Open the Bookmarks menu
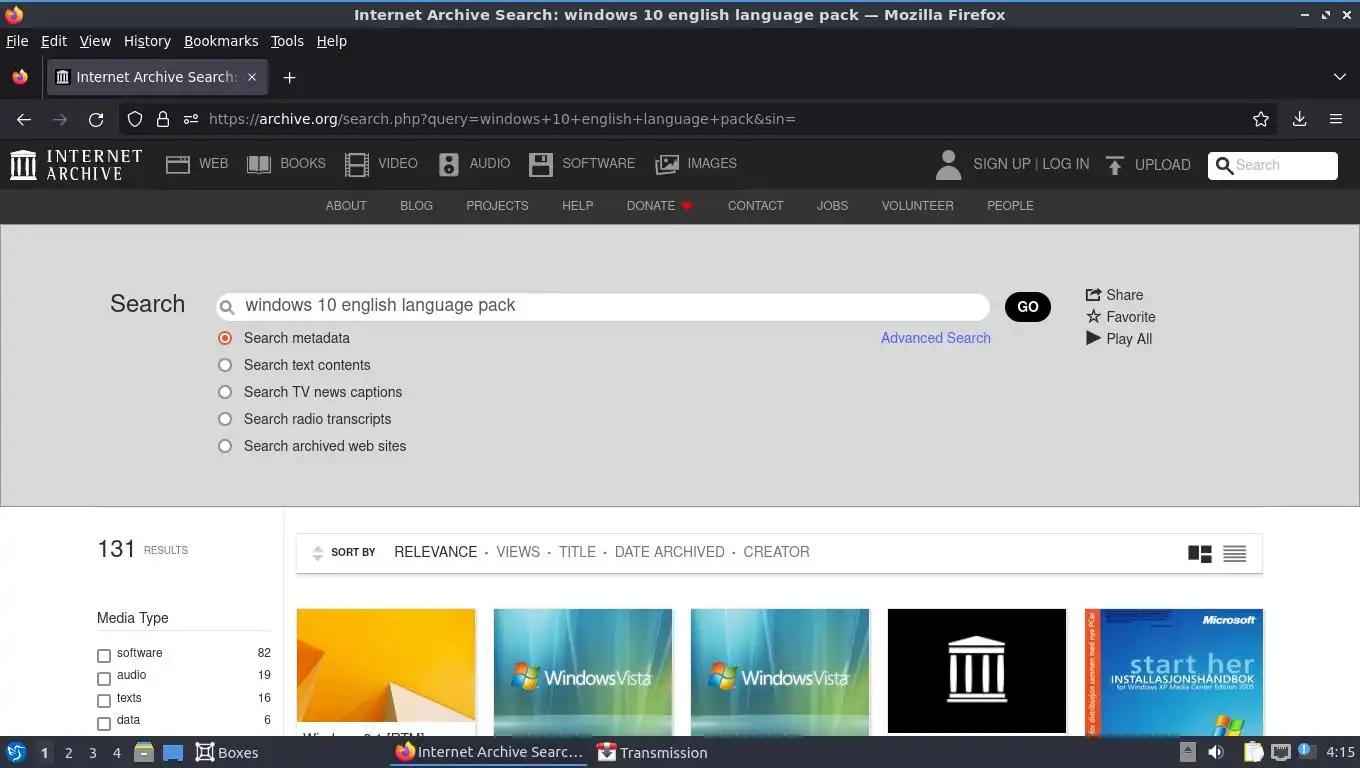Screen dimensions: 1360x768 click(221, 41)
